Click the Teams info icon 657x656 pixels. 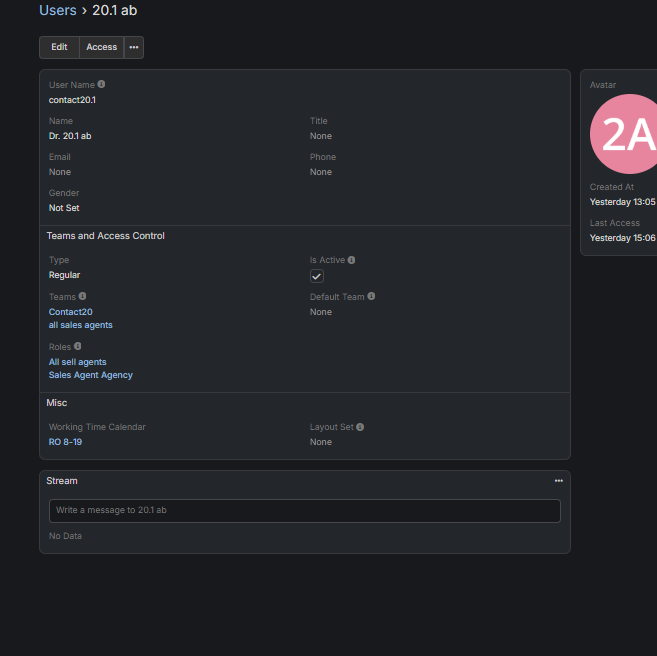tap(83, 296)
